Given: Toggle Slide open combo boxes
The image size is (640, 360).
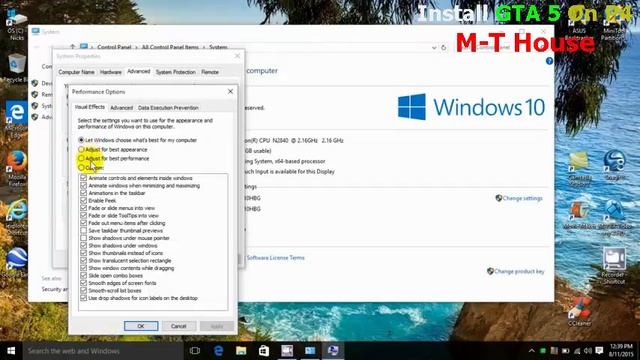Looking at the screenshot, I should (84, 276).
